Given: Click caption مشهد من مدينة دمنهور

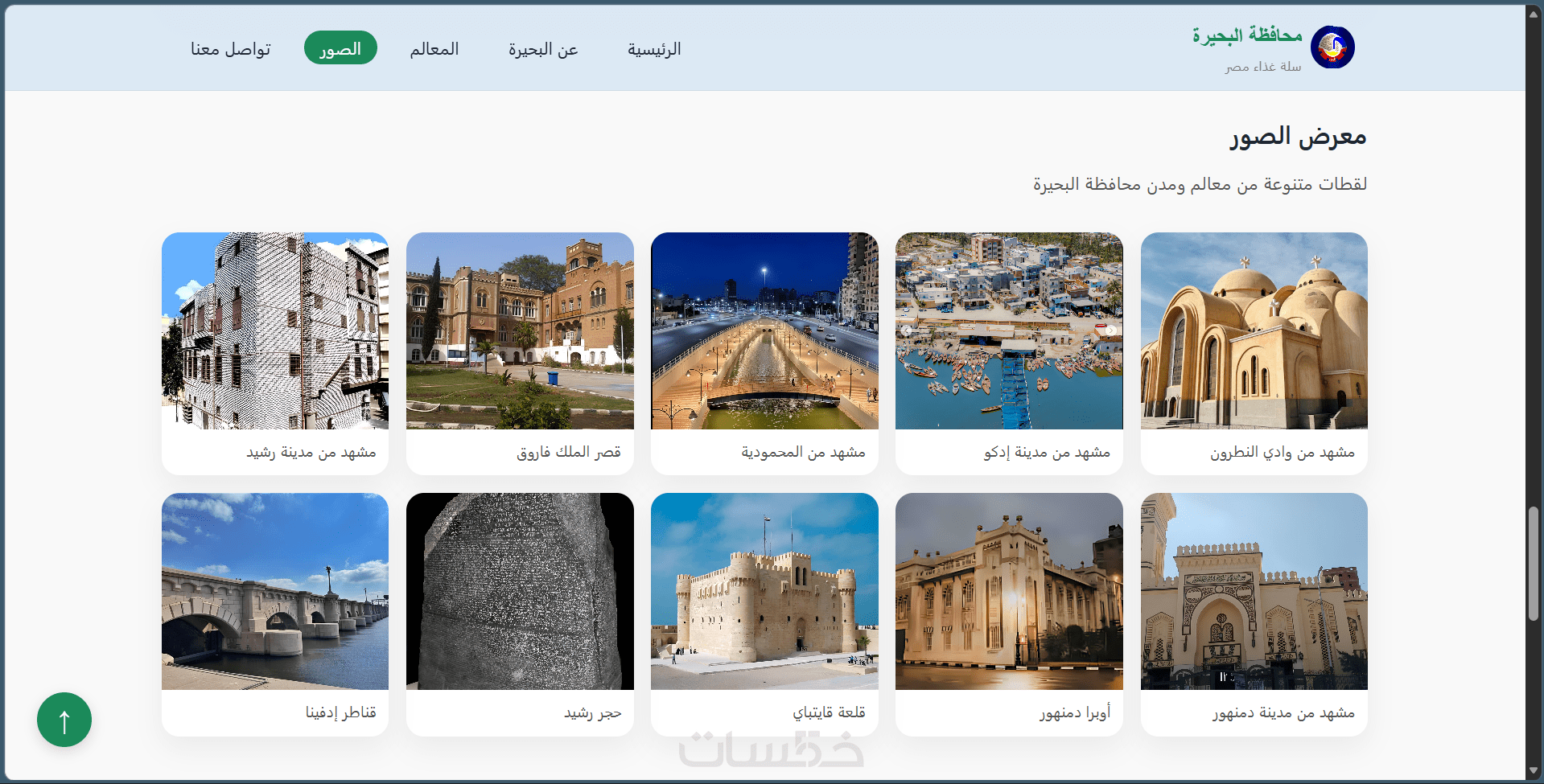Looking at the screenshot, I should click(1283, 713).
